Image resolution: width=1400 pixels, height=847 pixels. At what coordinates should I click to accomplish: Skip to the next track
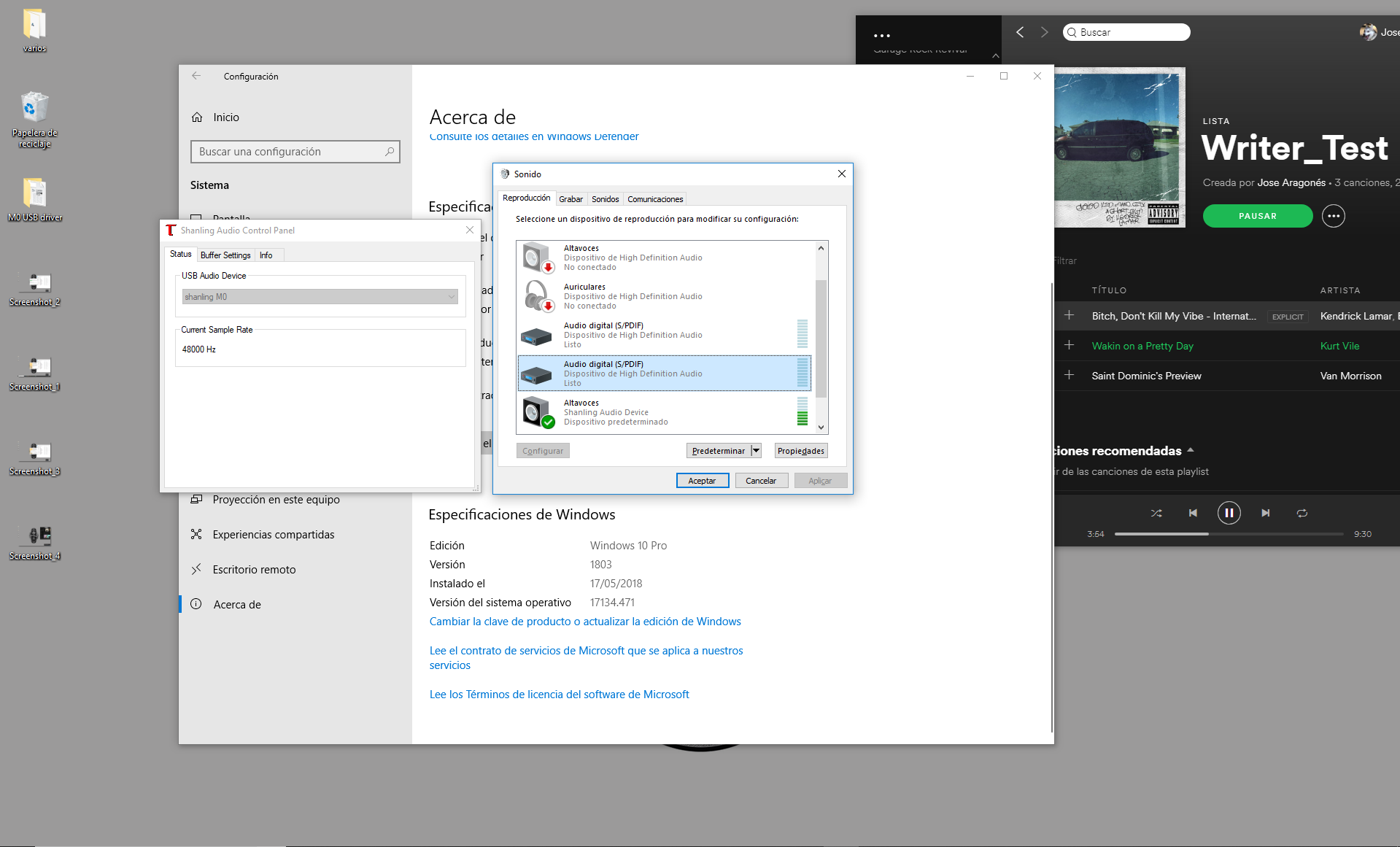click(1266, 514)
